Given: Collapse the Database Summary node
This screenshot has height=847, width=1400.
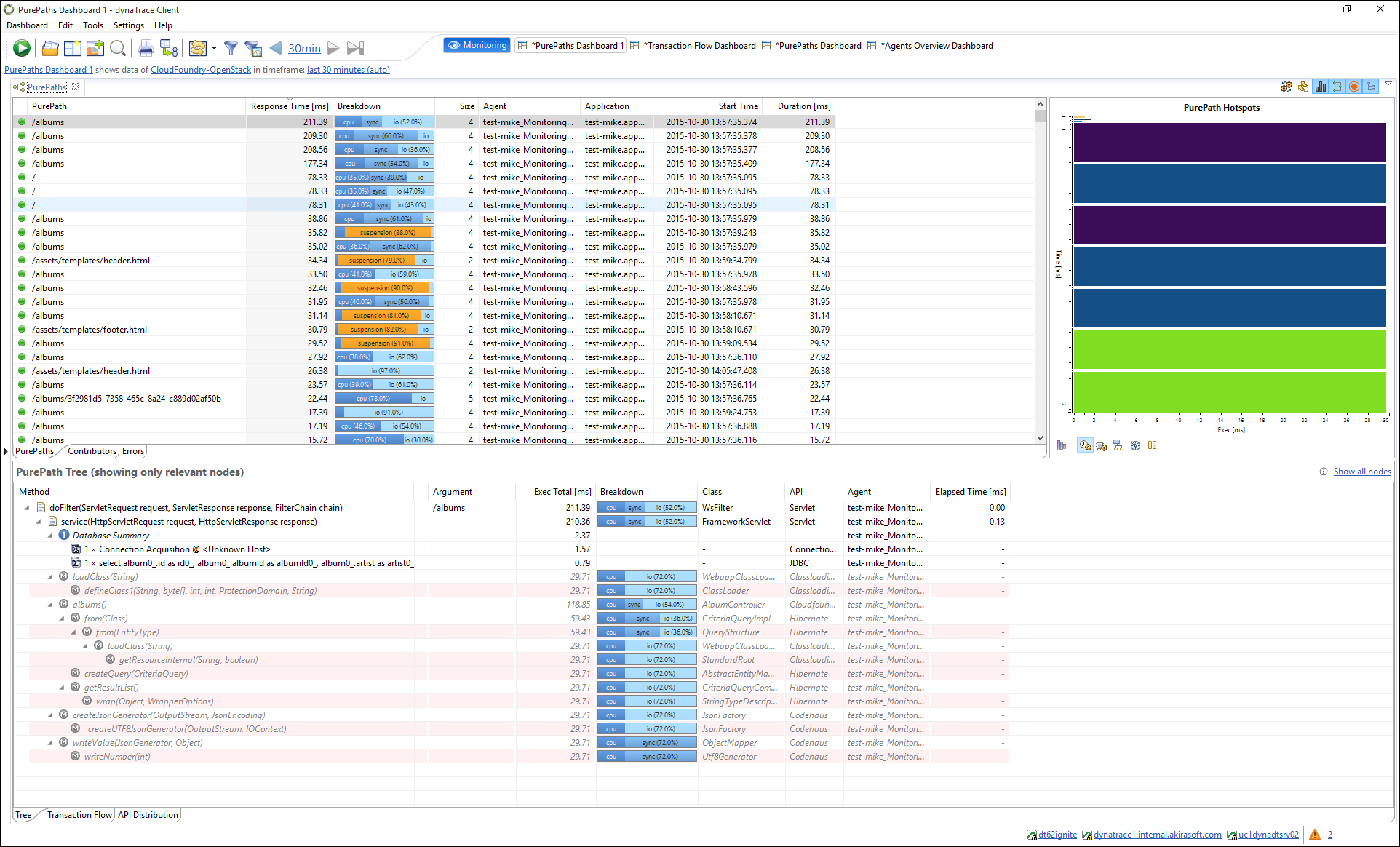Looking at the screenshot, I should pos(50,536).
